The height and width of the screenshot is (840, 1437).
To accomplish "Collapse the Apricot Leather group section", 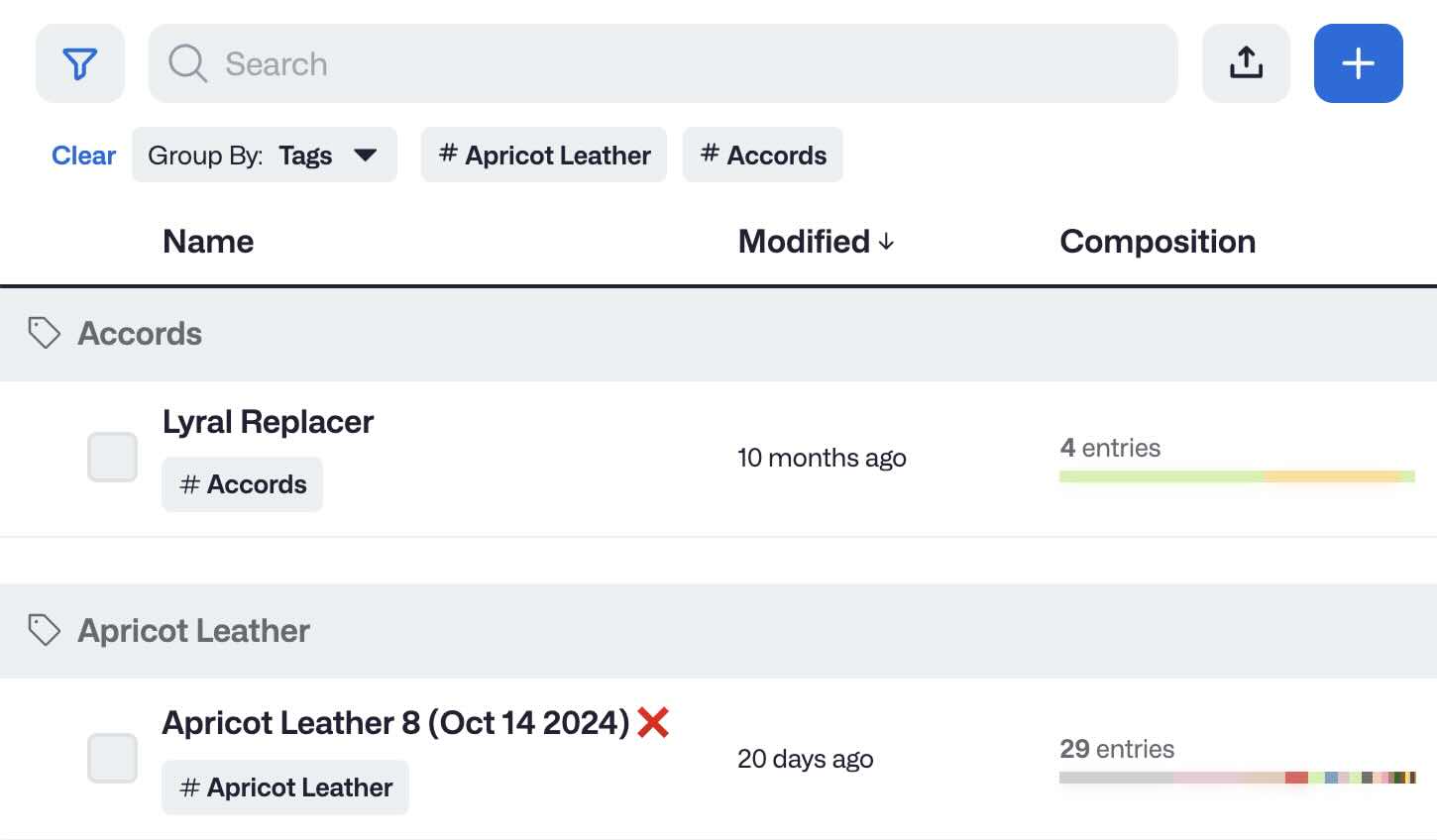I will click(192, 630).
